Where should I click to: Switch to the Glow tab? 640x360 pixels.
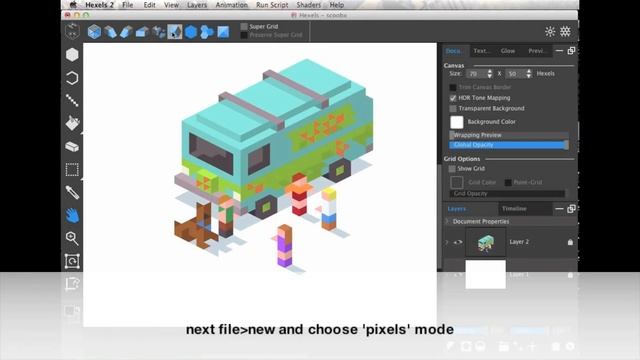click(x=508, y=51)
